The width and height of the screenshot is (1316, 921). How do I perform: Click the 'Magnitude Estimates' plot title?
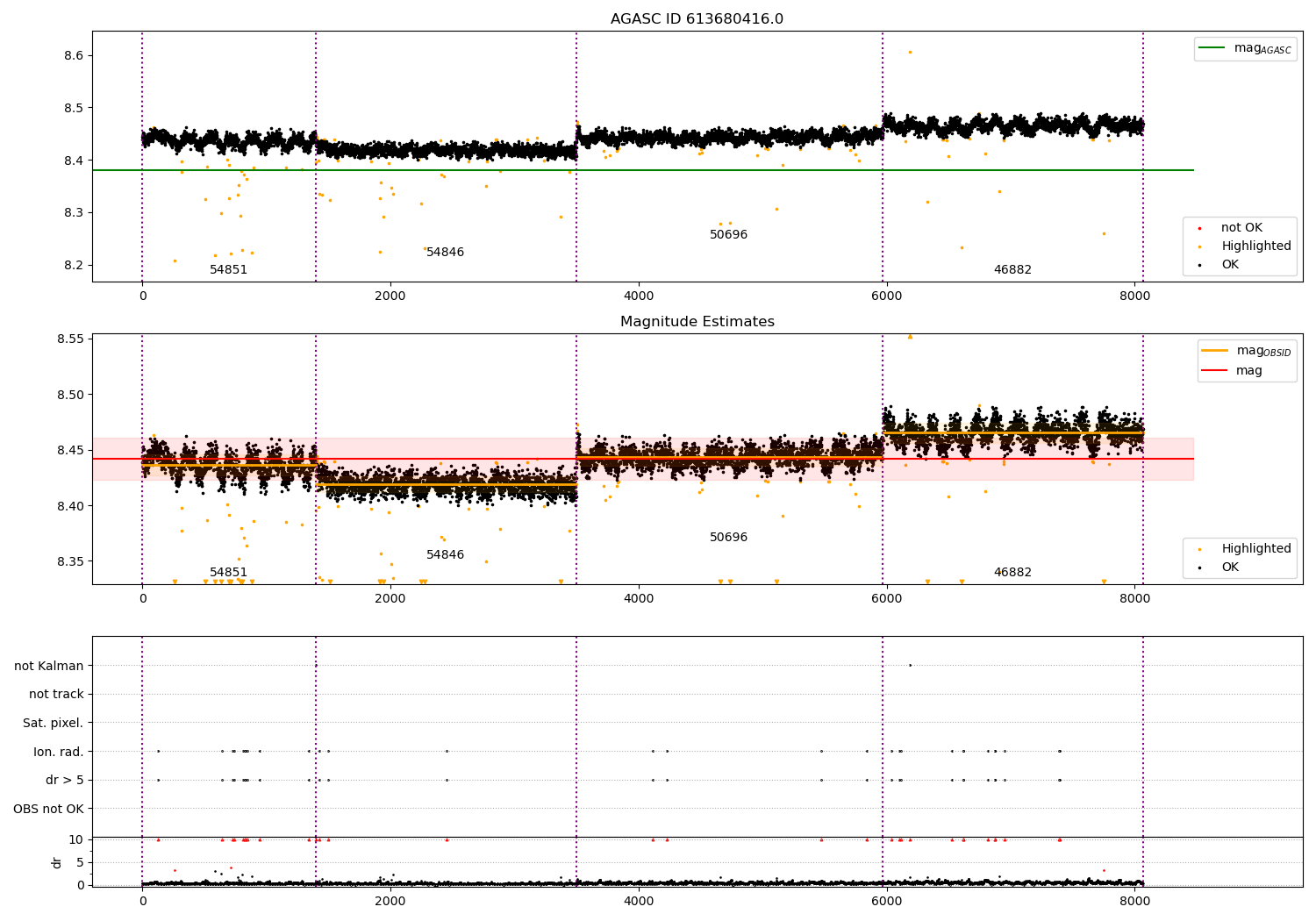697,322
